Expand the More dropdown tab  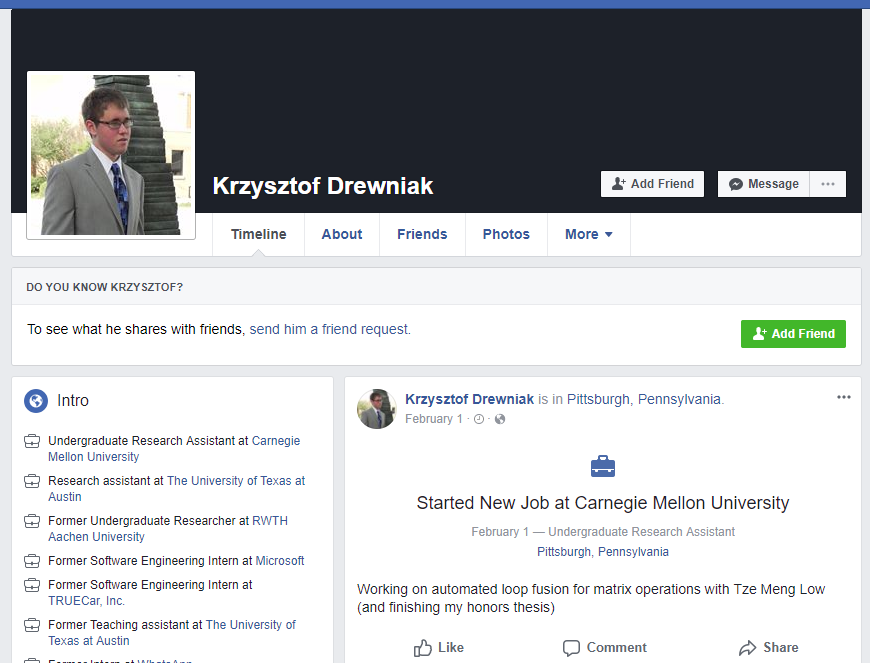click(x=589, y=234)
